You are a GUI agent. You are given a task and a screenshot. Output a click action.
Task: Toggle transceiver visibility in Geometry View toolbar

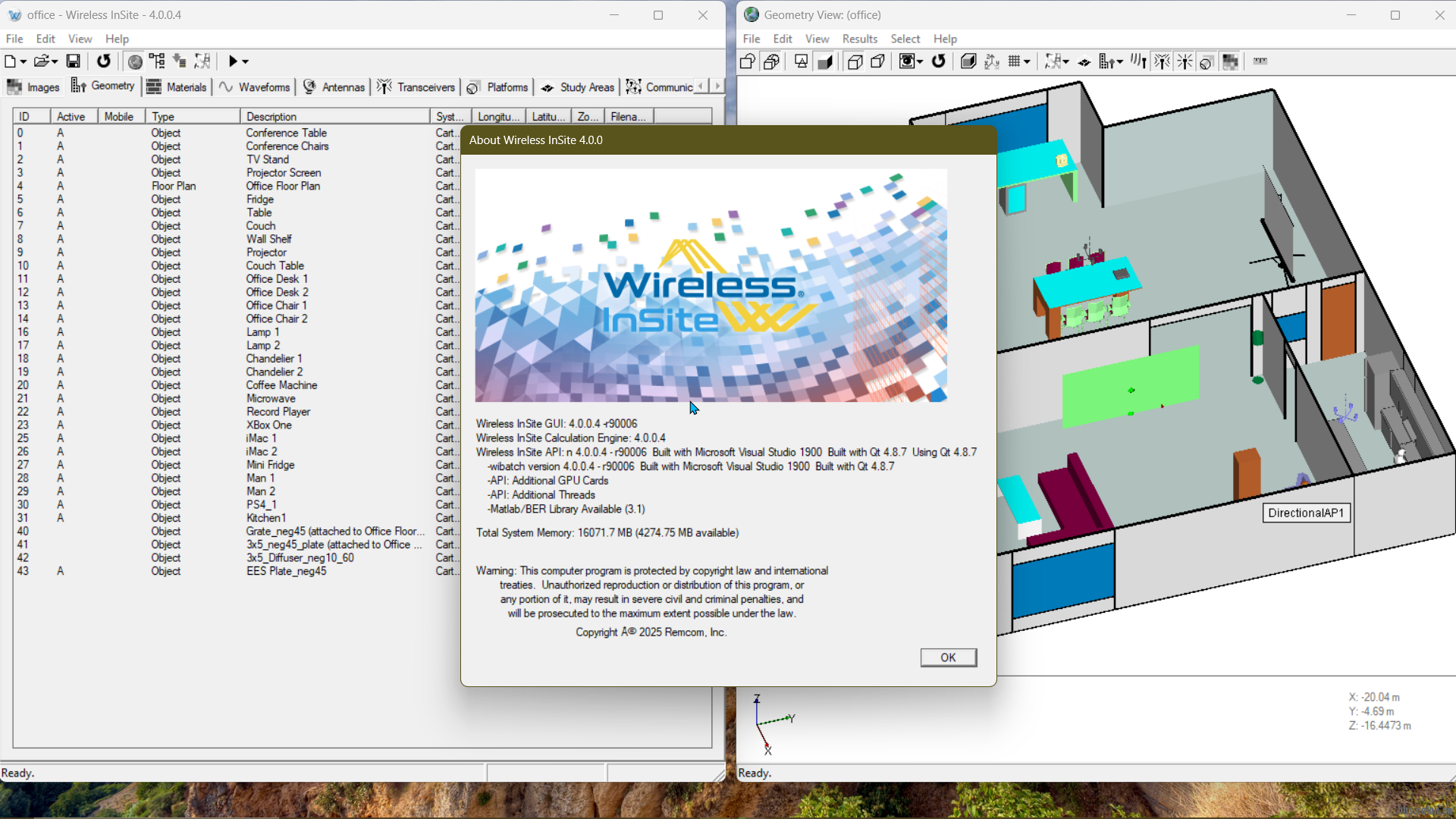pos(1162,61)
